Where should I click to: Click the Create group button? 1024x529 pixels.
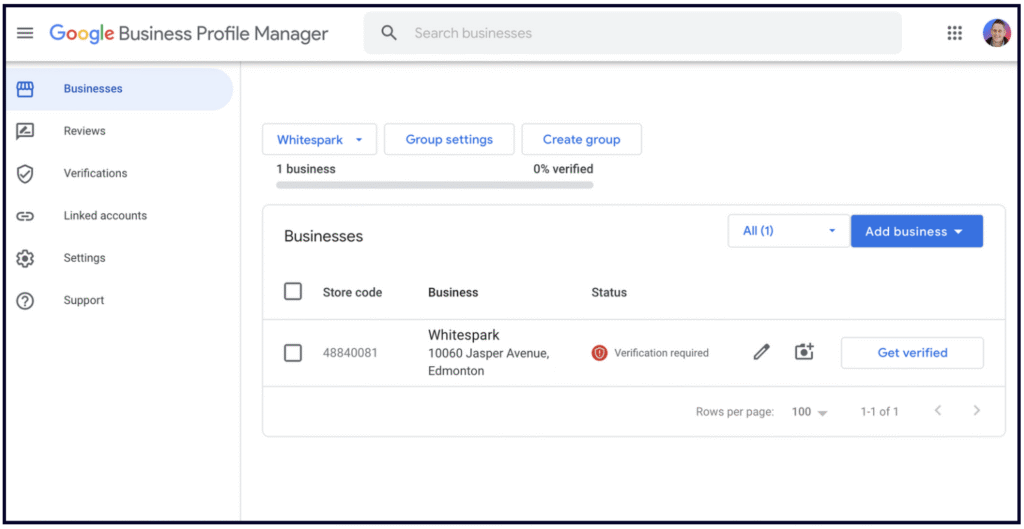[x=581, y=140]
